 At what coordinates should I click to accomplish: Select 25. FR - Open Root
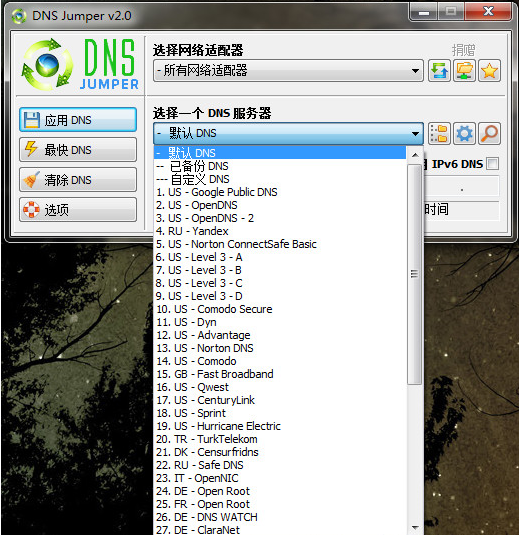(280, 504)
